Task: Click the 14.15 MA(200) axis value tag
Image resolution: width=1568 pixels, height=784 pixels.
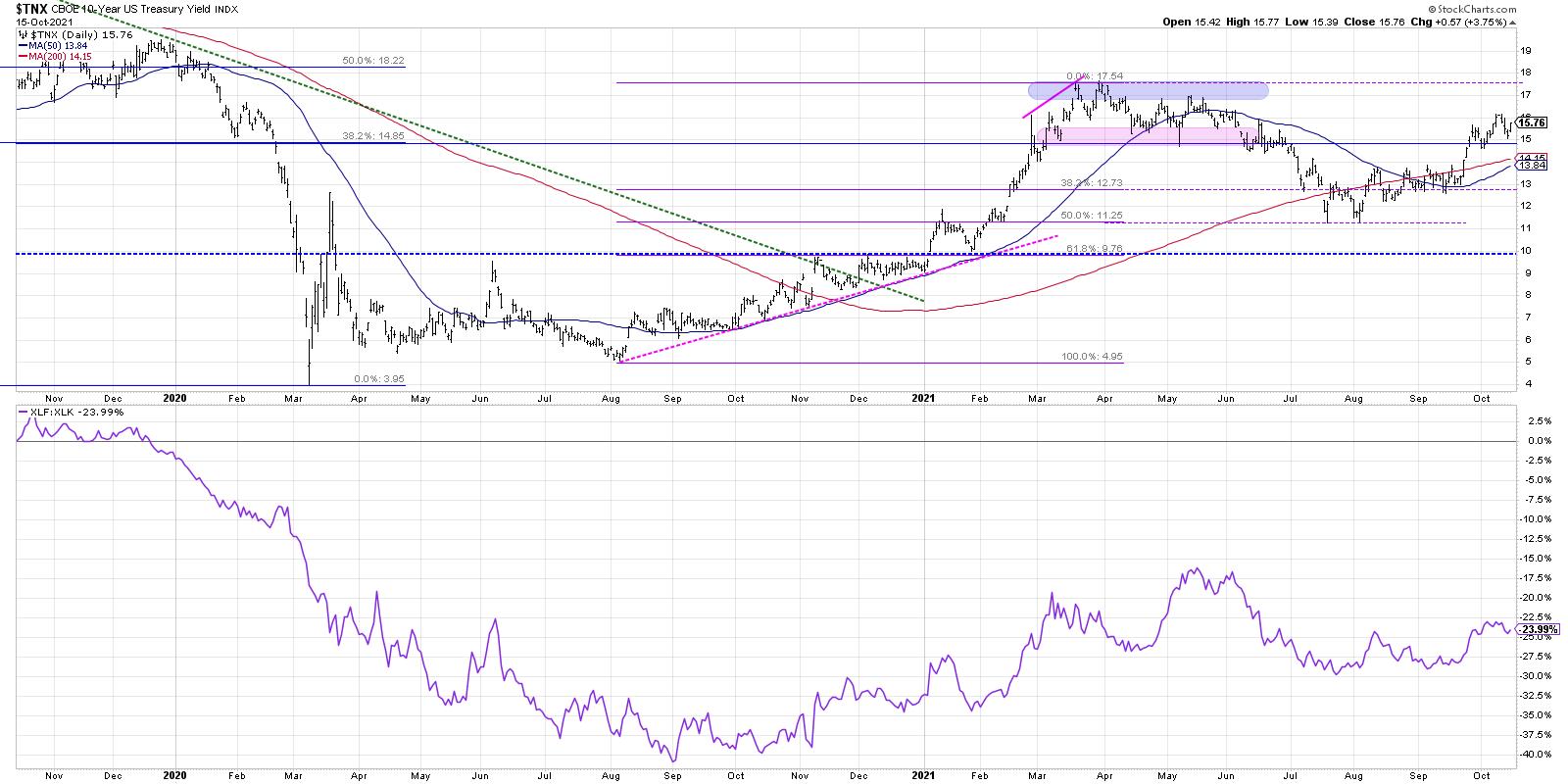Action: [1531, 158]
